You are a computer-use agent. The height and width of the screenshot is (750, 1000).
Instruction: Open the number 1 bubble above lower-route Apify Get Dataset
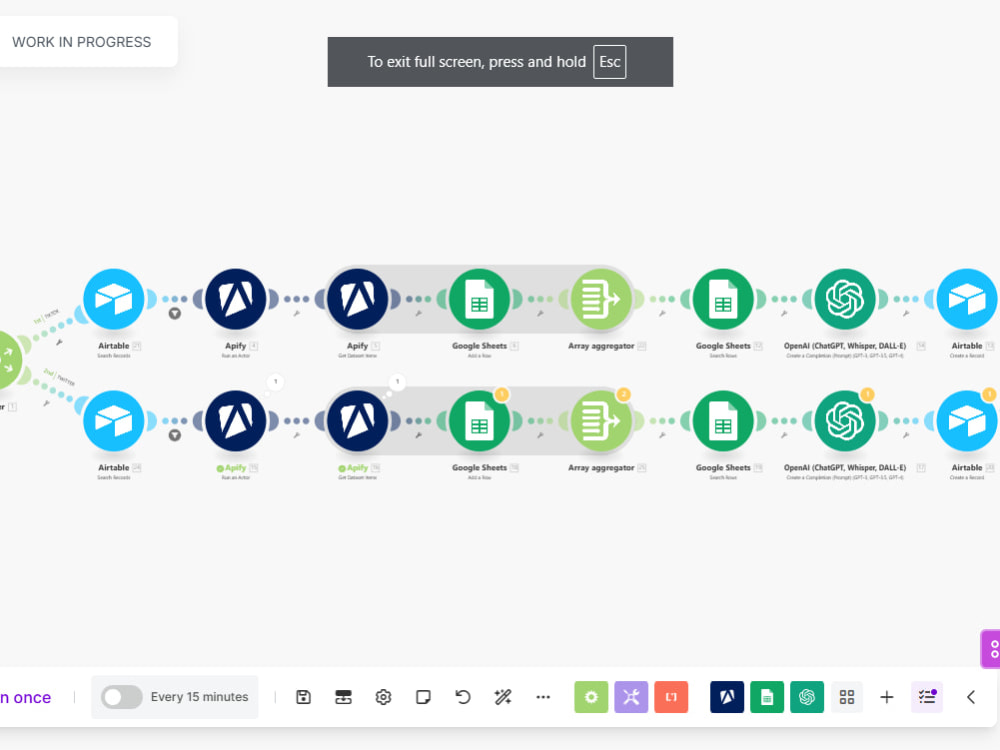pyautogui.click(x=397, y=381)
